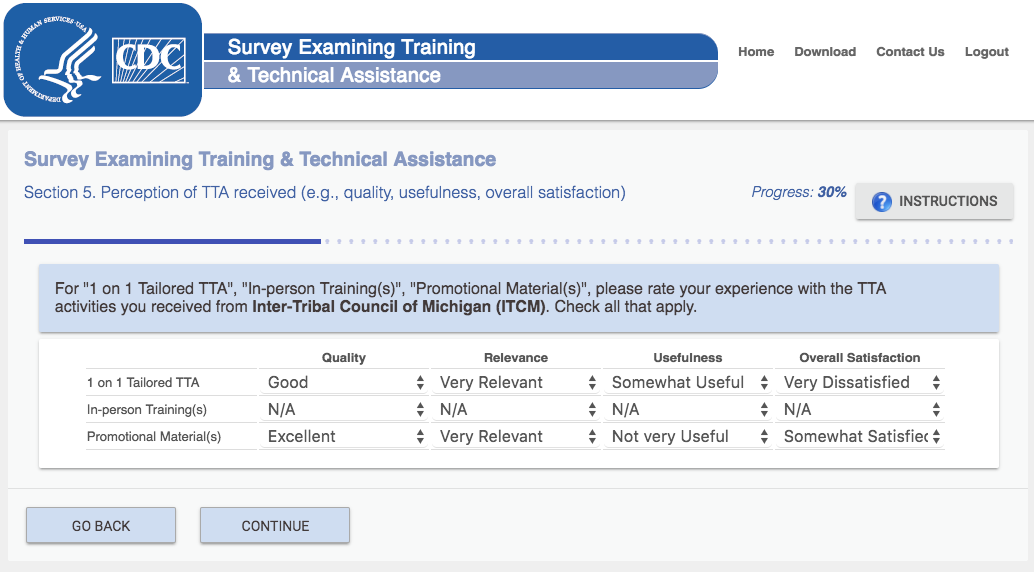Change Usefulness for 1 on 1 Tailored TTA

pyautogui.click(x=690, y=382)
